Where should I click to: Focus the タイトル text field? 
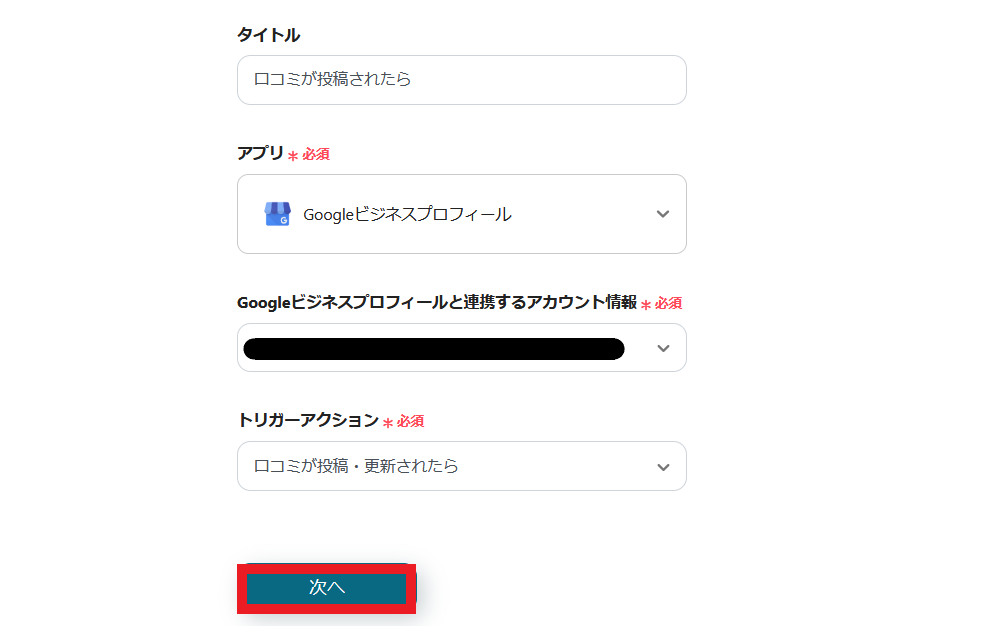460,80
